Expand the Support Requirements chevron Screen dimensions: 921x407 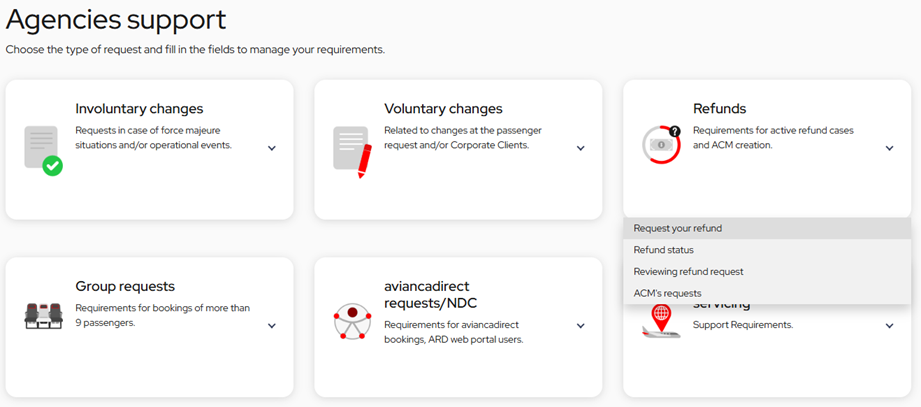coord(889,326)
